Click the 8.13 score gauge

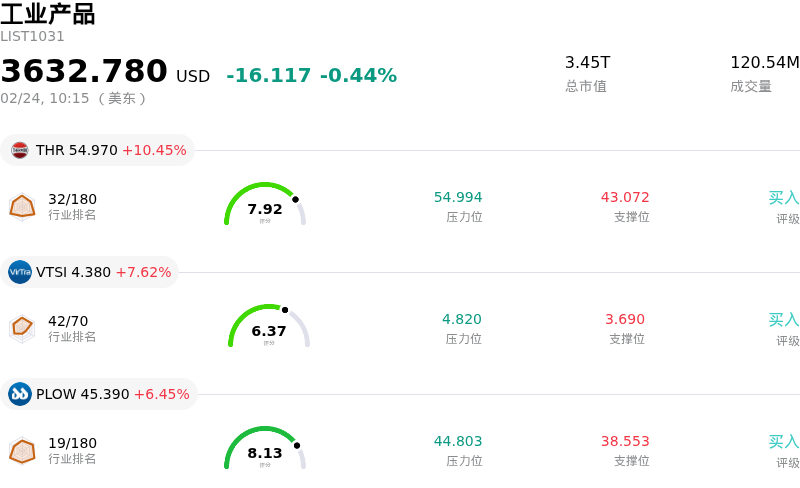pyautogui.click(x=265, y=449)
